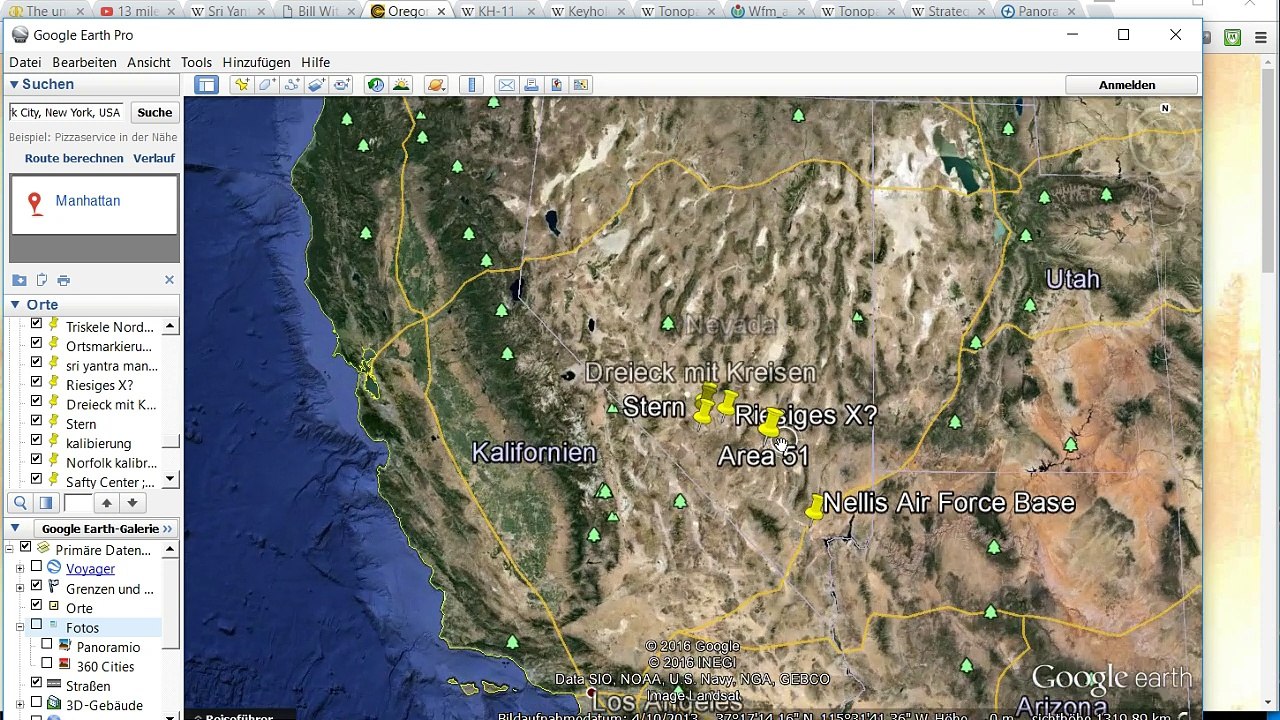Screen dimensions: 1280x720
Task: Click the layers list scrollbar up arrow
Action: (x=170, y=549)
